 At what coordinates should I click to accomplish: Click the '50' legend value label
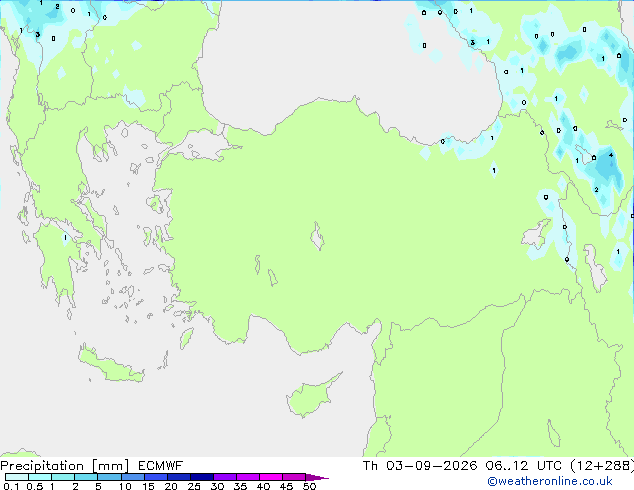click(x=309, y=486)
